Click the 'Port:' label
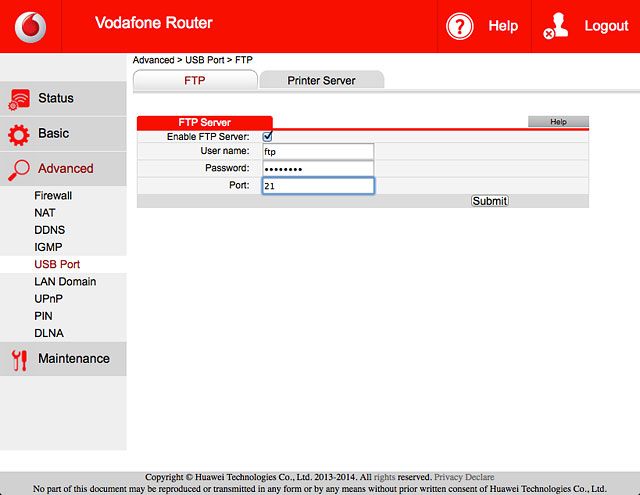This screenshot has width=640, height=495. pyautogui.click(x=239, y=185)
